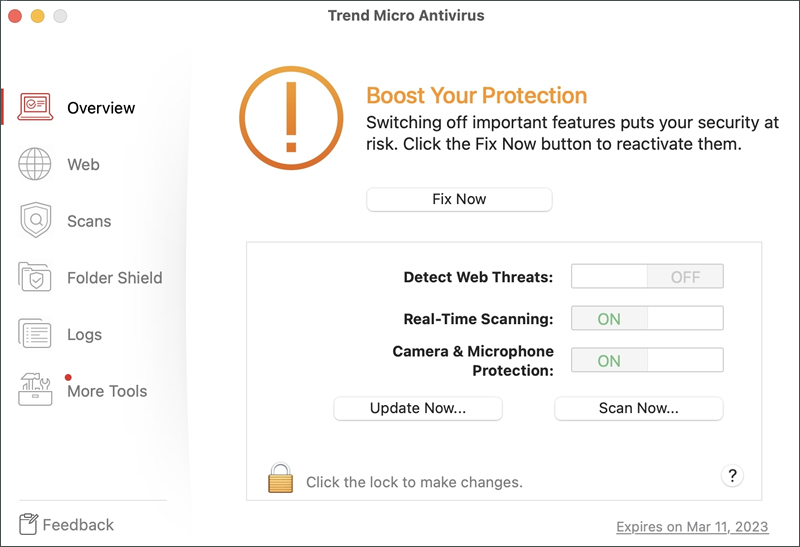Go to the Folder Shield section label

point(115,278)
